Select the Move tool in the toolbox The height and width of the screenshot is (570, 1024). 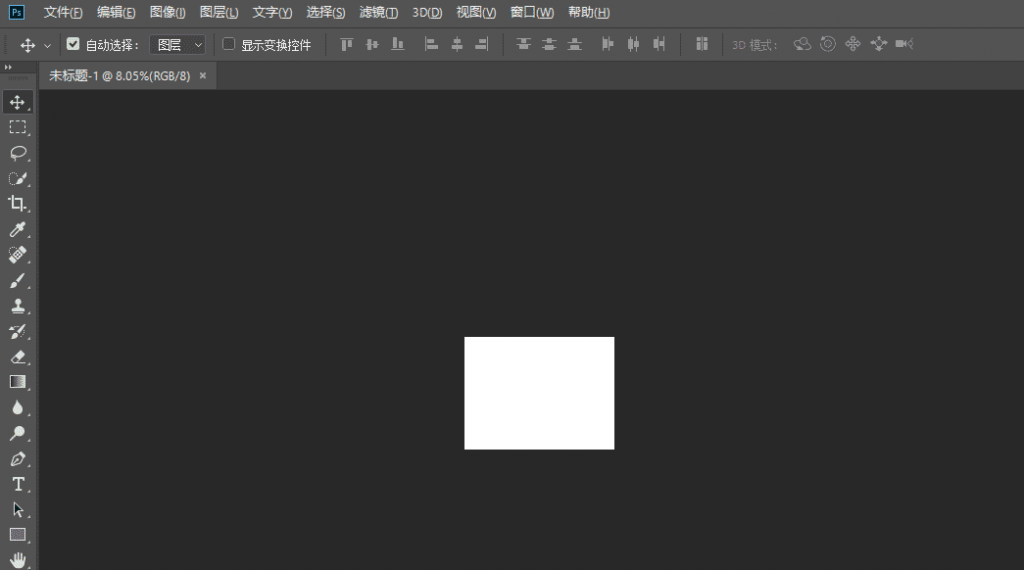(18, 103)
